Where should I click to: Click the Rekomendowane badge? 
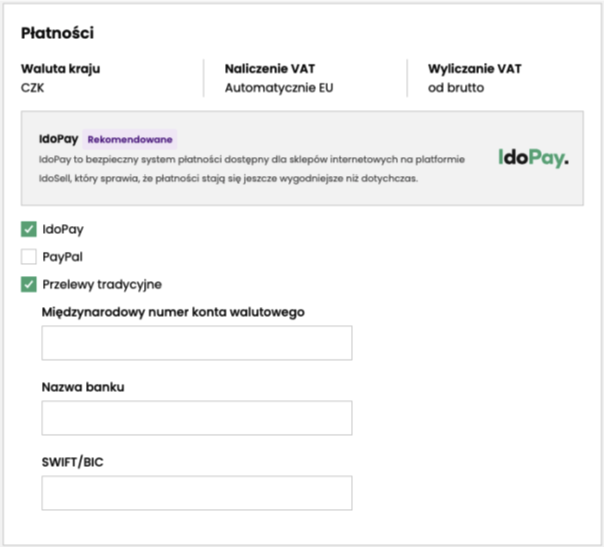(130, 139)
